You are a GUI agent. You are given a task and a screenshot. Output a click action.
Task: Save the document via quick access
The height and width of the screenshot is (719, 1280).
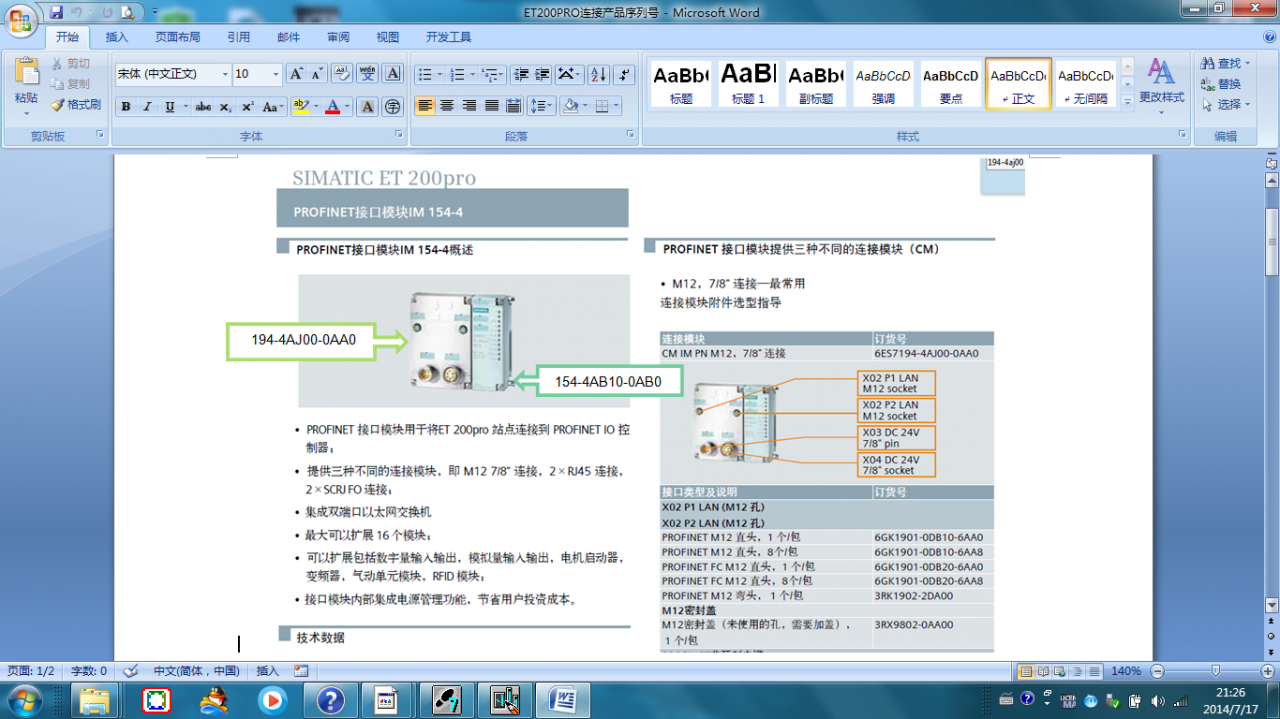(57, 12)
